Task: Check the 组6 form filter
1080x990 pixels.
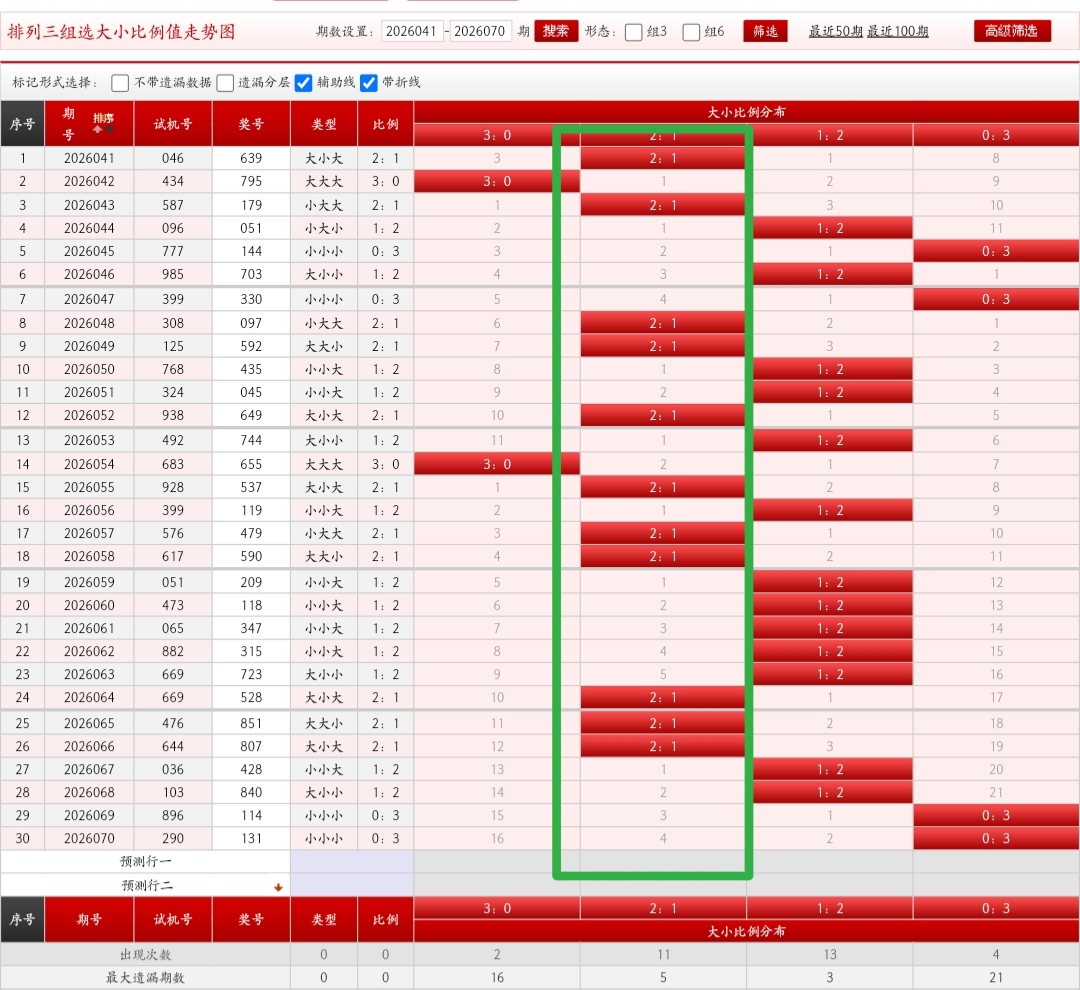Action: pyautogui.click(x=691, y=32)
